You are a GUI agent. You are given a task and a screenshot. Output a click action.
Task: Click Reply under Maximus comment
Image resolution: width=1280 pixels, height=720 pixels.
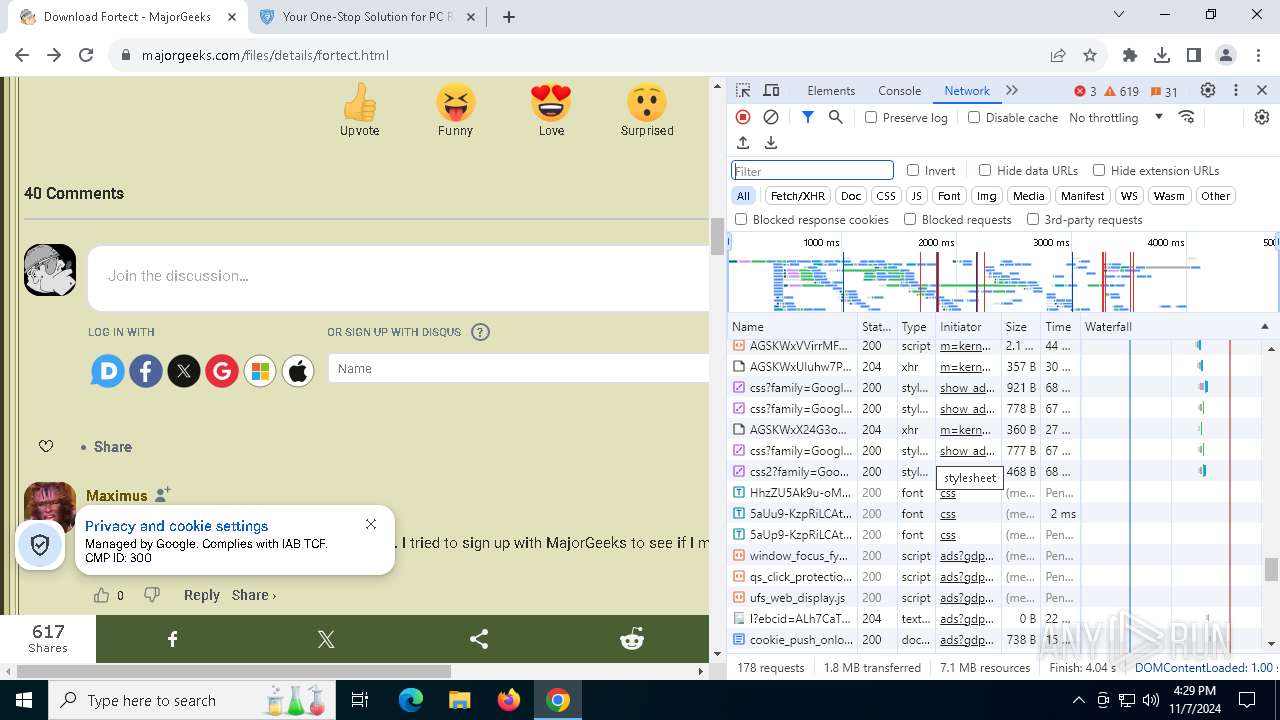[201, 595]
